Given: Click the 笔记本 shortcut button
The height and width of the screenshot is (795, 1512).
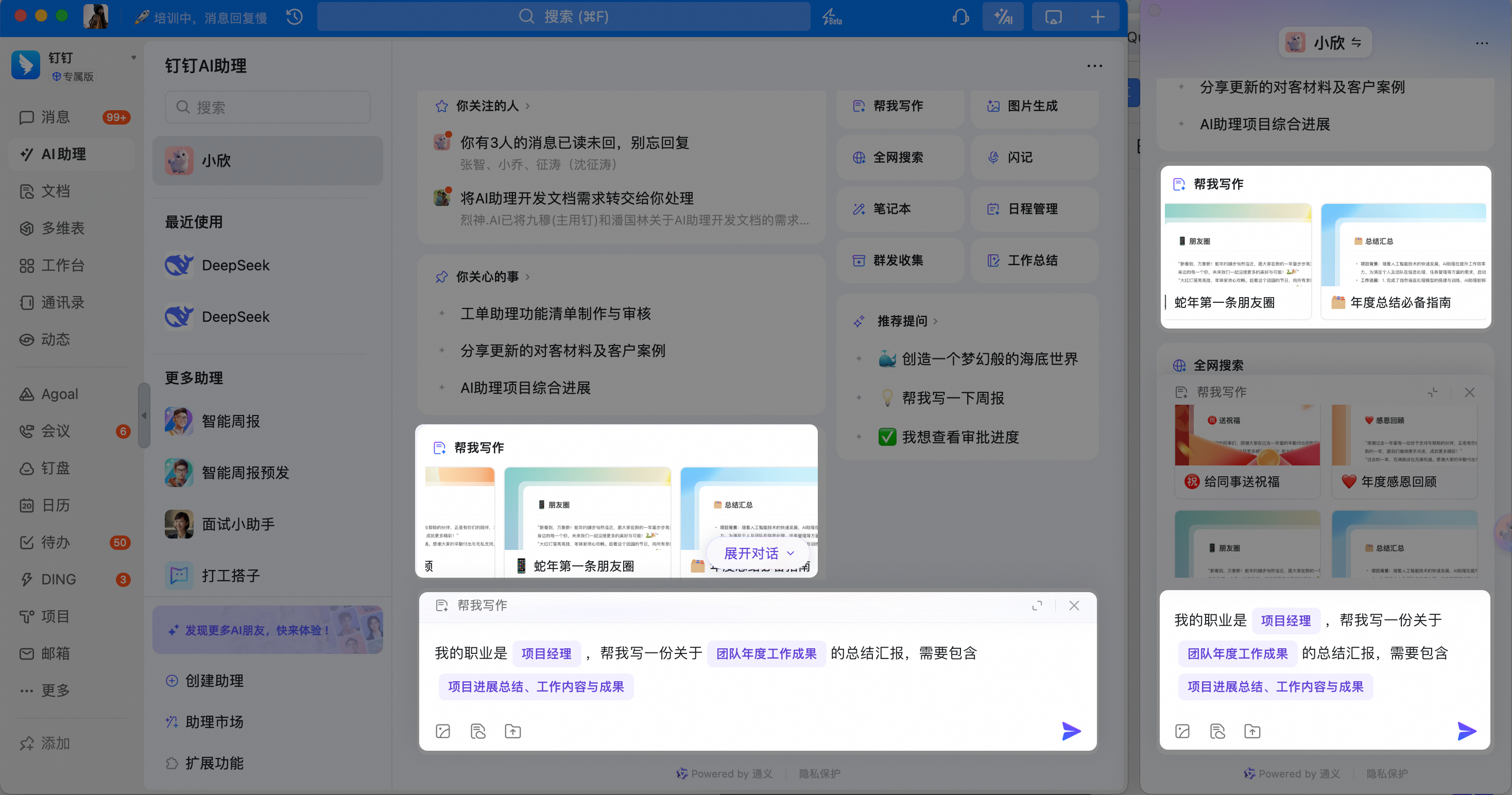Looking at the screenshot, I should point(900,209).
